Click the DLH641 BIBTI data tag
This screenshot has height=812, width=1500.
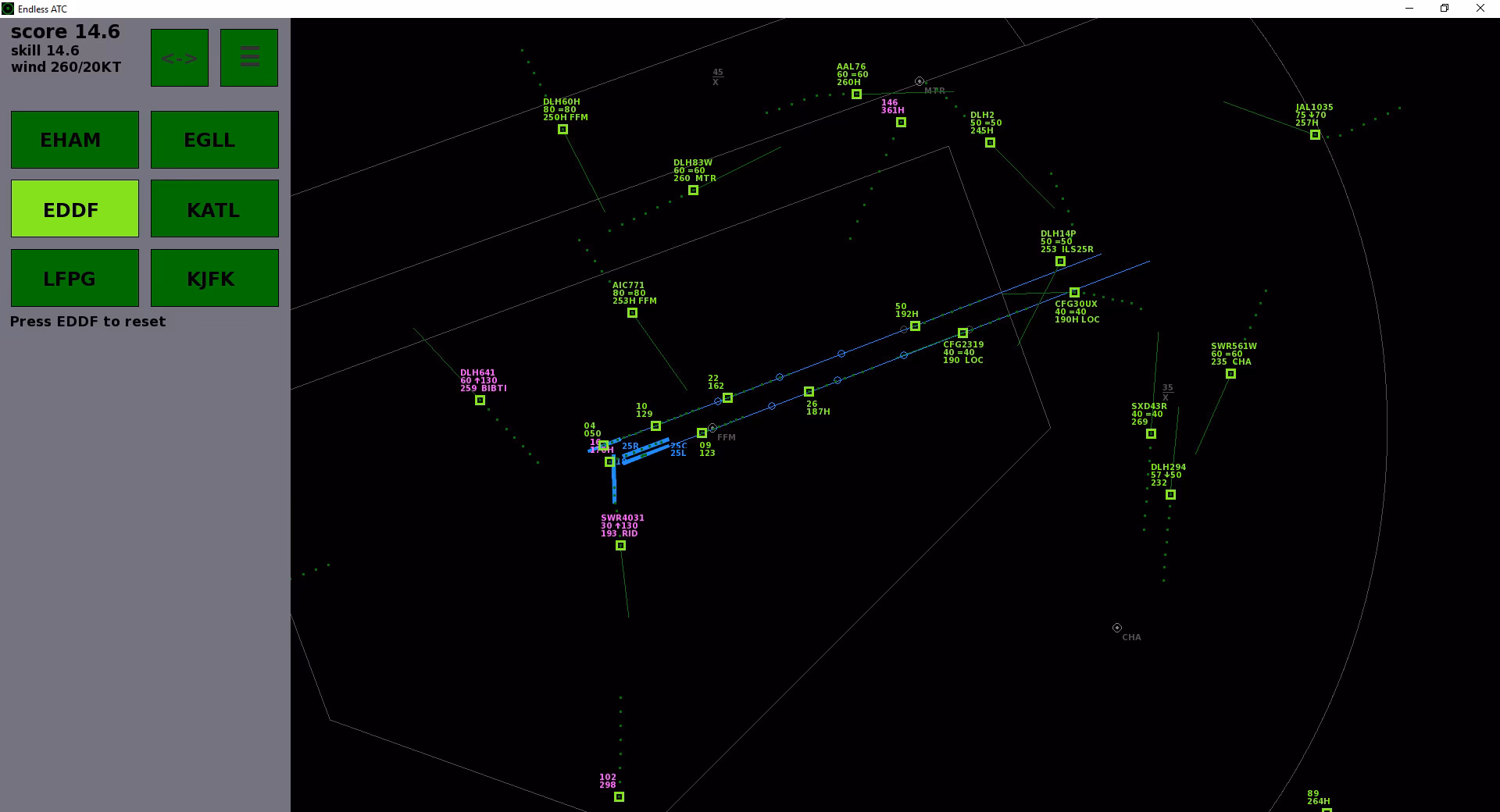tap(483, 380)
